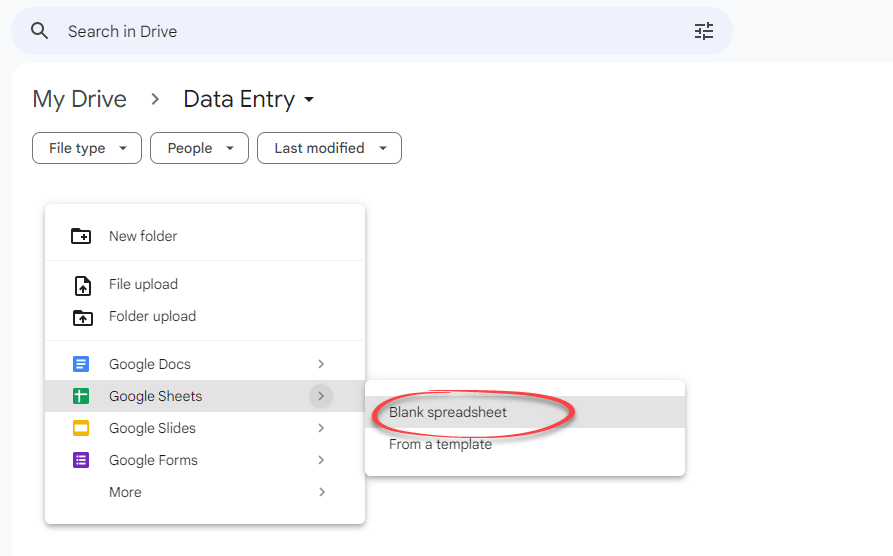Click the search magnifier icon
The height and width of the screenshot is (556, 893).
[39, 31]
